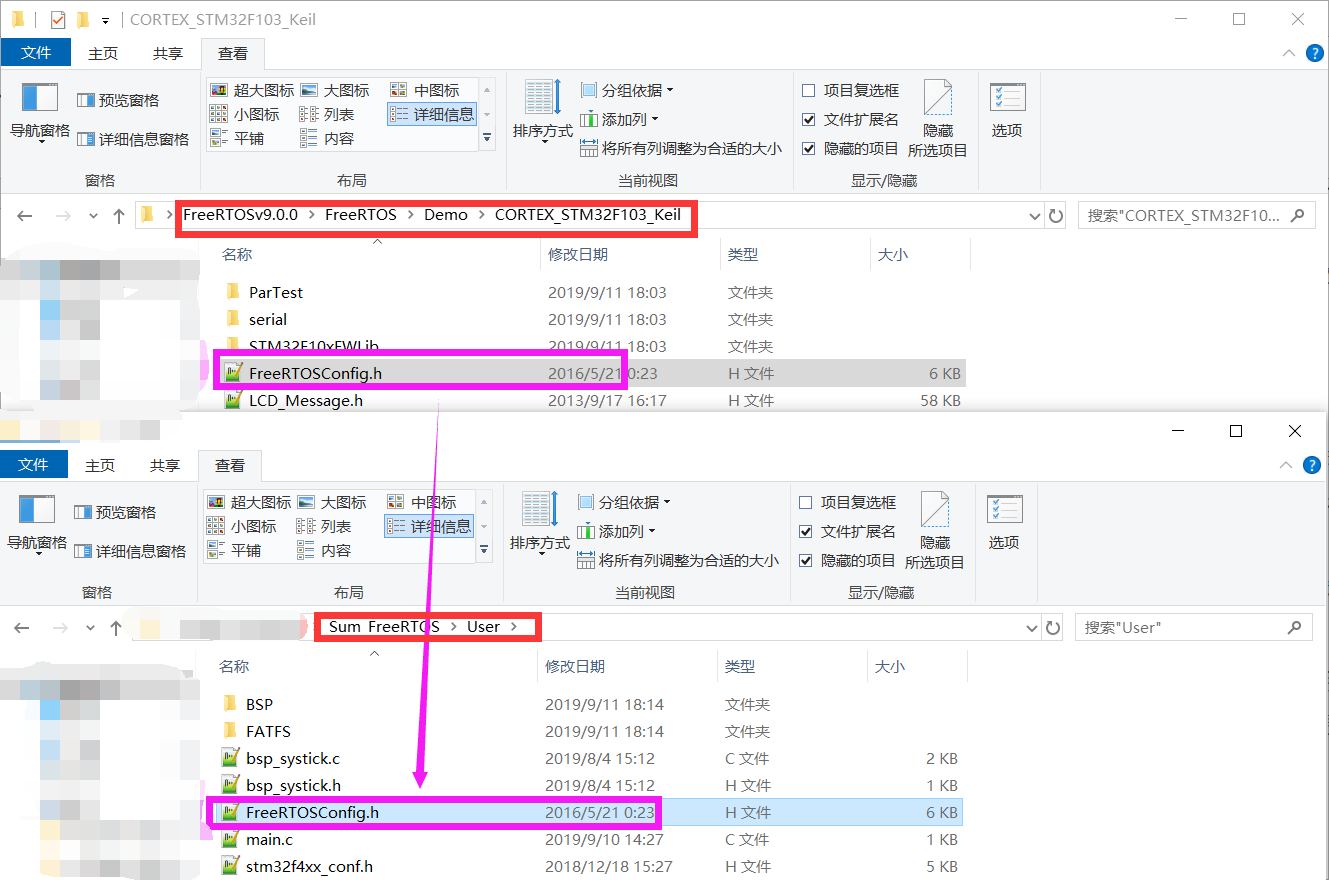This screenshot has height=880, width=1329.
Task: Go back in upper CORTEX window
Action: (x=25, y=215)
